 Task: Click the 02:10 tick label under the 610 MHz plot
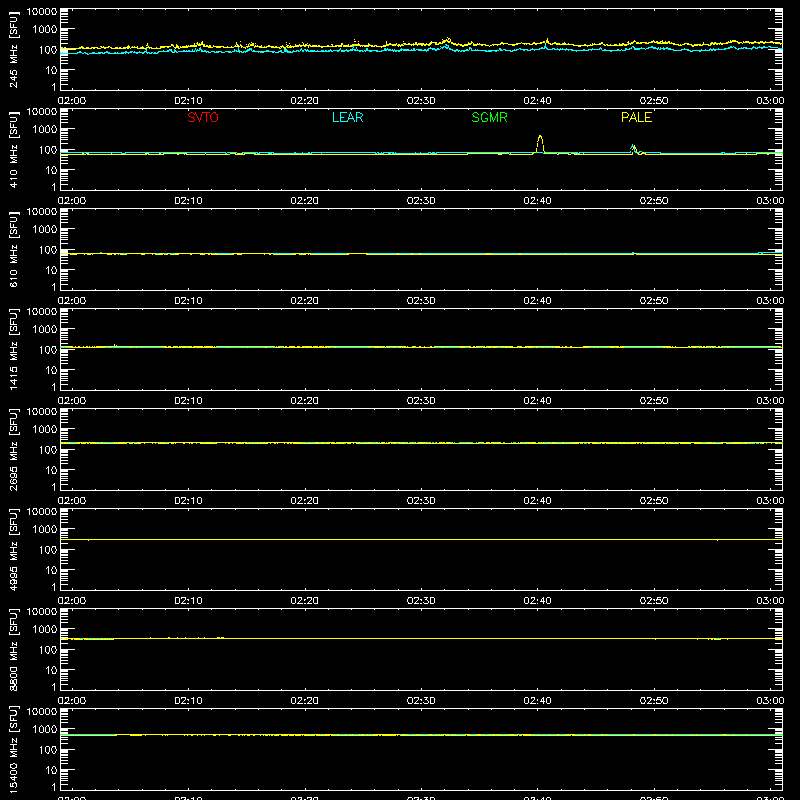pos(188,301)
